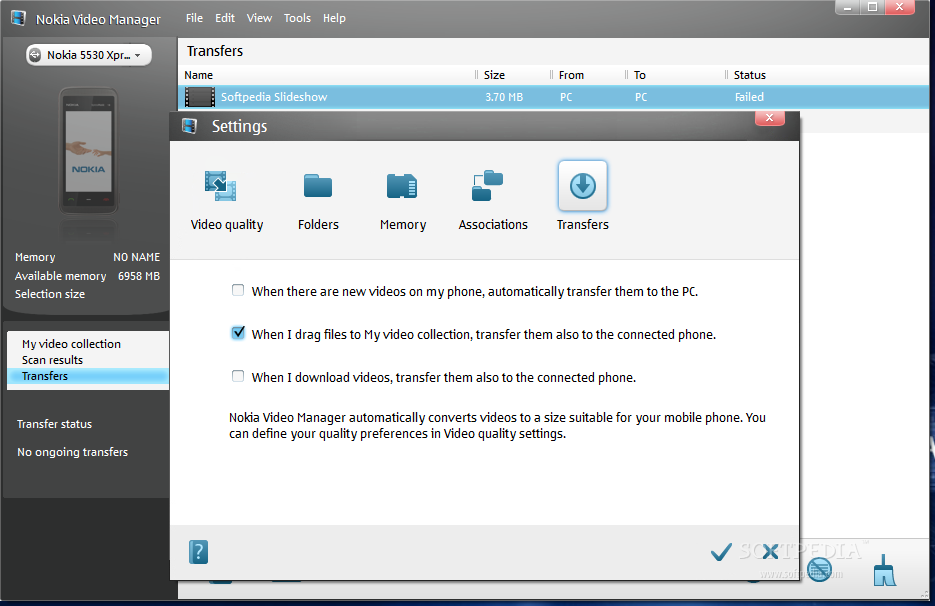Open the Nokia 5530 device dropdown

[x=88, y=55]
